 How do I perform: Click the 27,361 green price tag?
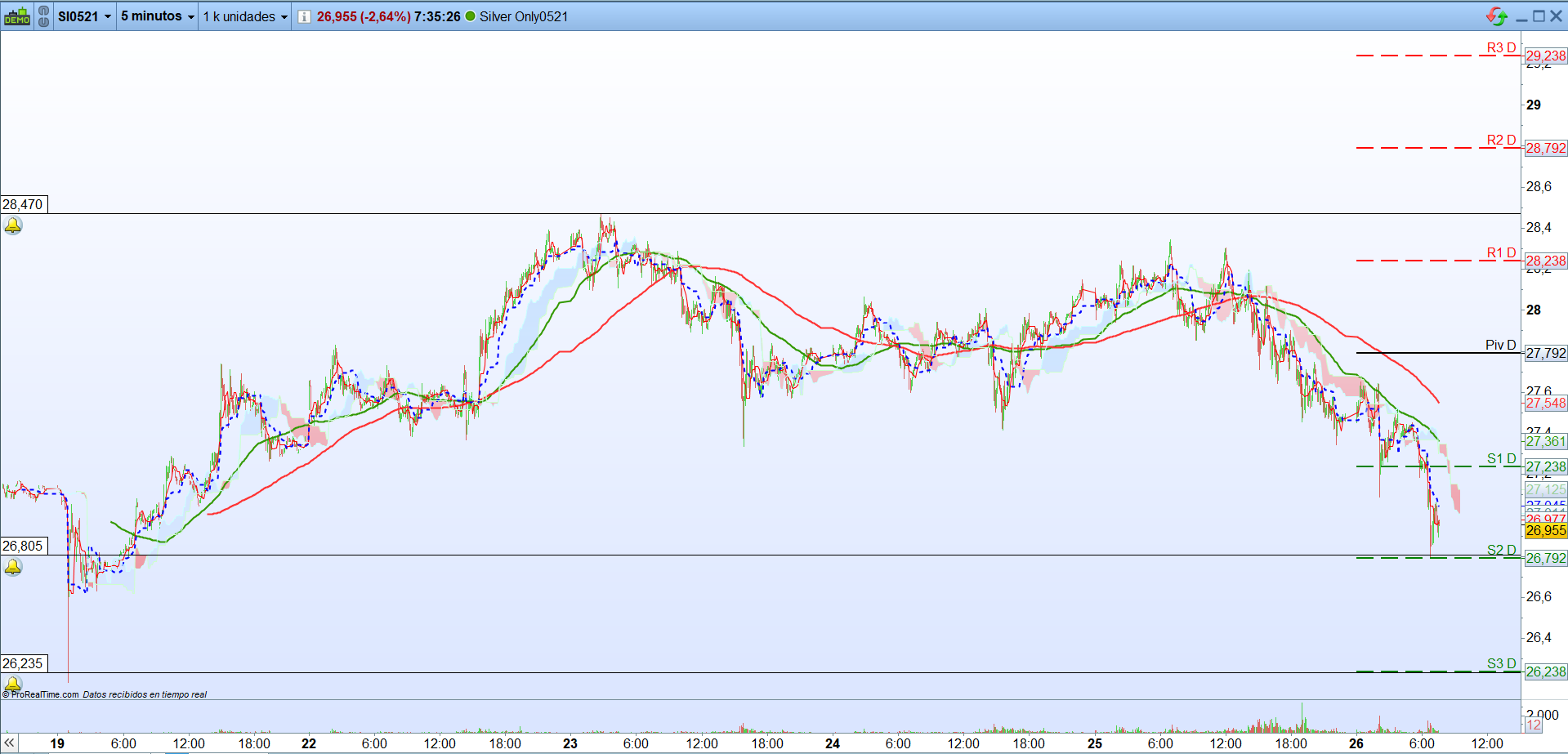pyautogui.click(x=1546, y=441)
